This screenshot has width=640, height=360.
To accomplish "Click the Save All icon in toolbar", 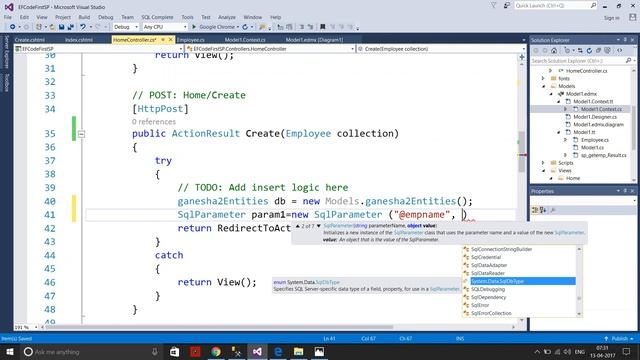I will tap(70, 27).
